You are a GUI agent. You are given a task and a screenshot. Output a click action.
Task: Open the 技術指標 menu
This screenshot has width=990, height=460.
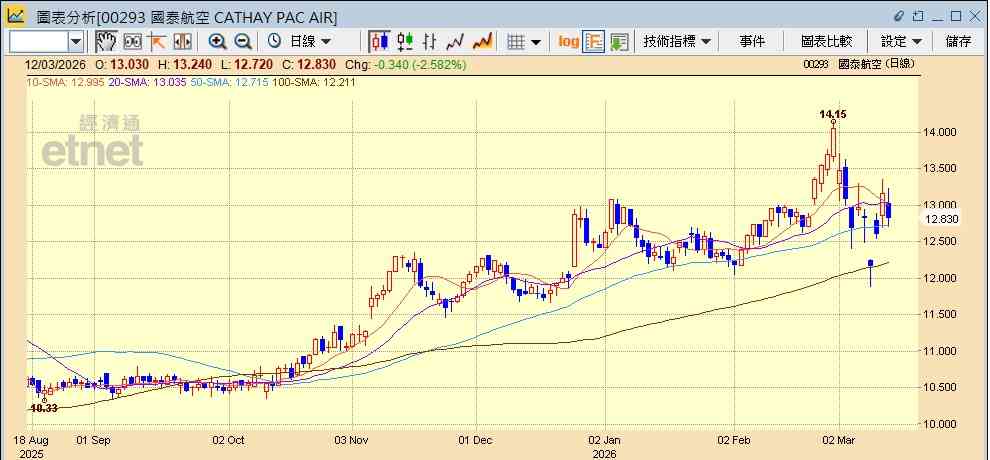[676, 42]
